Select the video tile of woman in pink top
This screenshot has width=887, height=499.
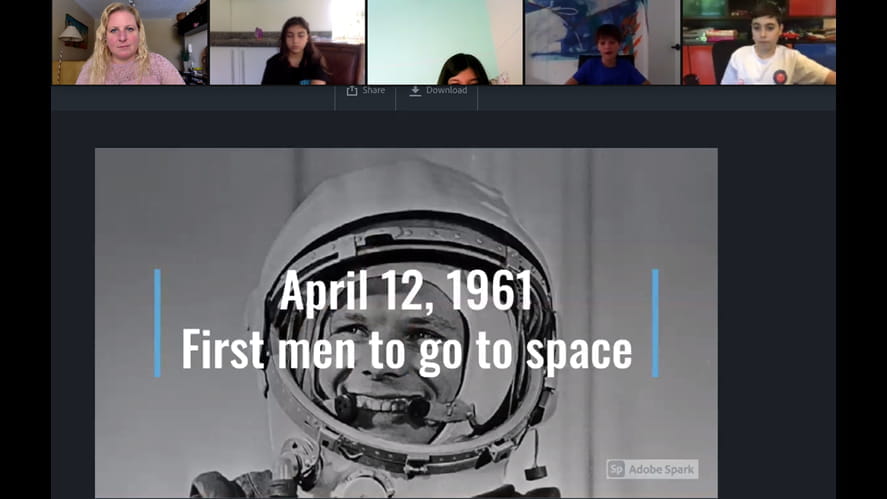coord(130,42)
